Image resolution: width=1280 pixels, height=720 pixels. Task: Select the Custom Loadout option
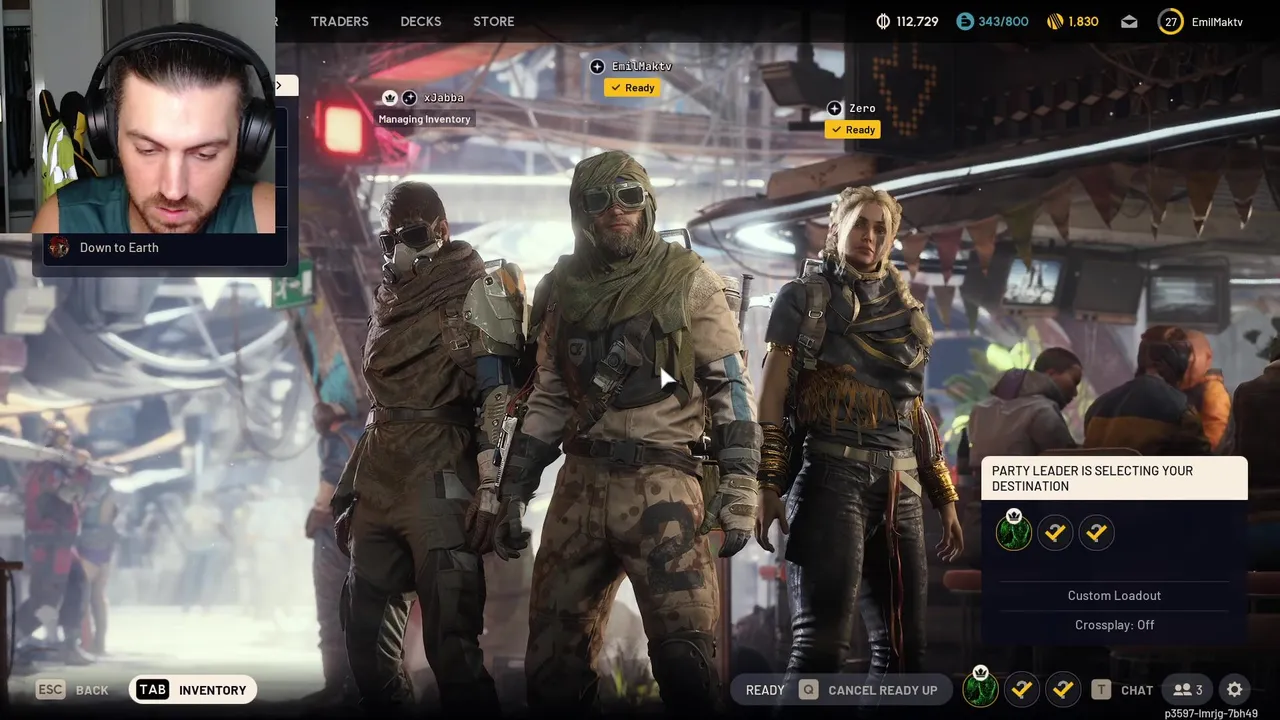click(x=1114, y=595)
